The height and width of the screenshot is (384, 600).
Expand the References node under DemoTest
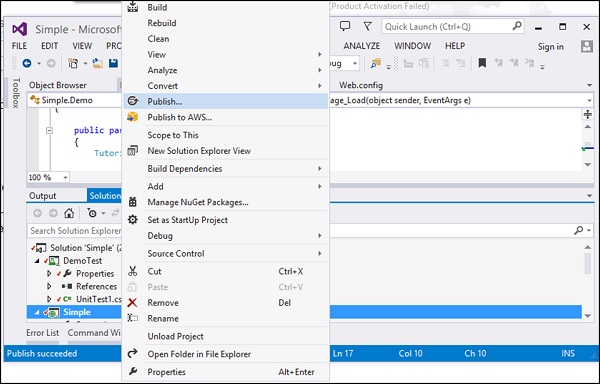(49, 286)
